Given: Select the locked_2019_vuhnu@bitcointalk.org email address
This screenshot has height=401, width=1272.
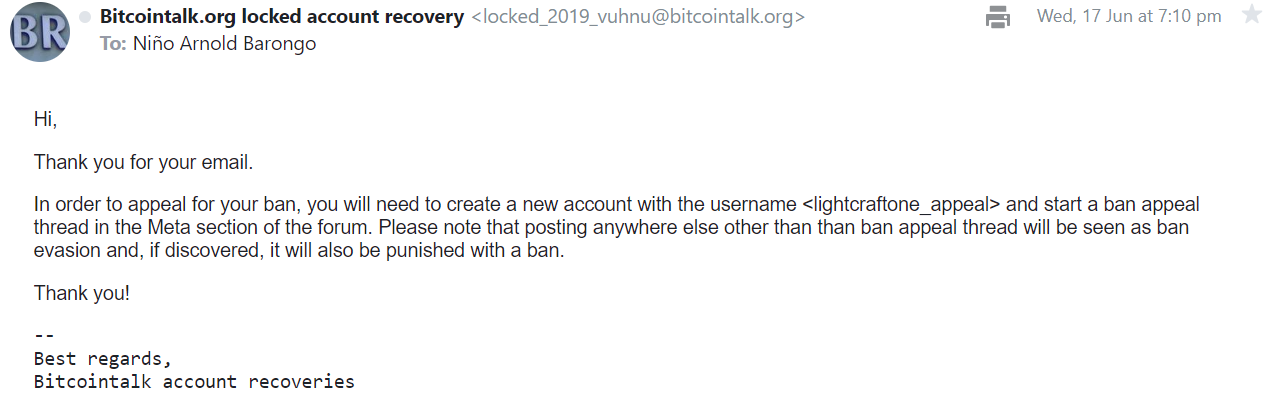Looking at the screenshot, I should [638, 17].
